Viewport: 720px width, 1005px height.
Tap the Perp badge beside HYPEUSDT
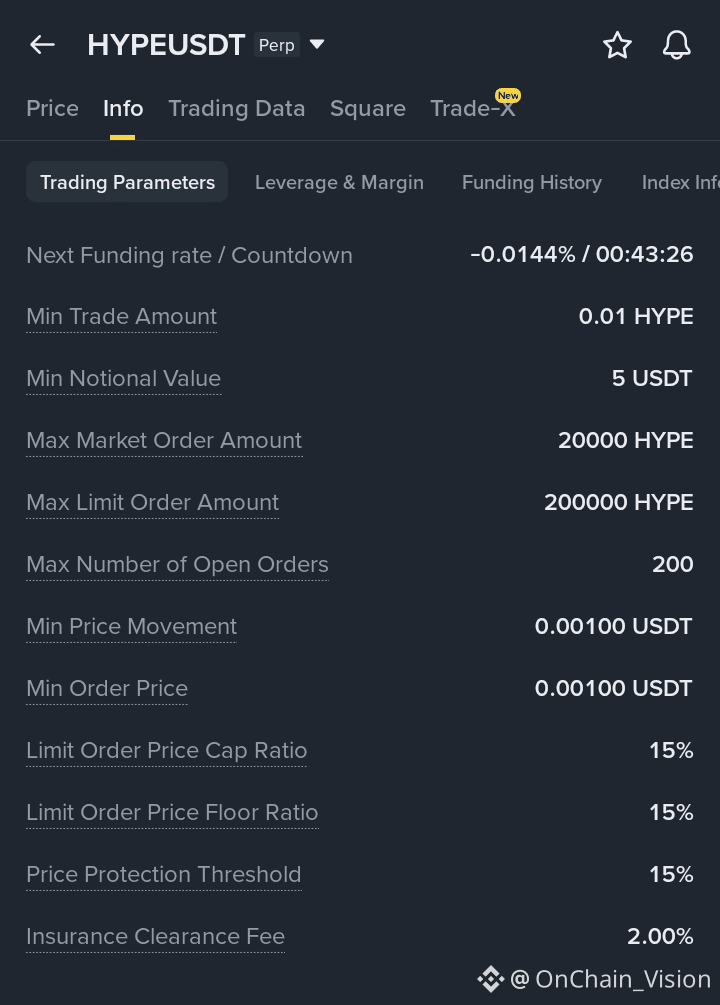[276, 45]
